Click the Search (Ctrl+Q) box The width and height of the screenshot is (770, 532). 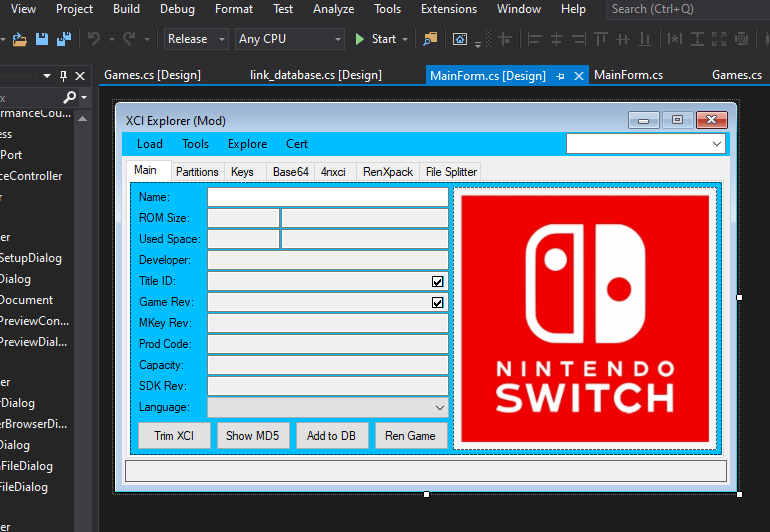tap(688, 9)
